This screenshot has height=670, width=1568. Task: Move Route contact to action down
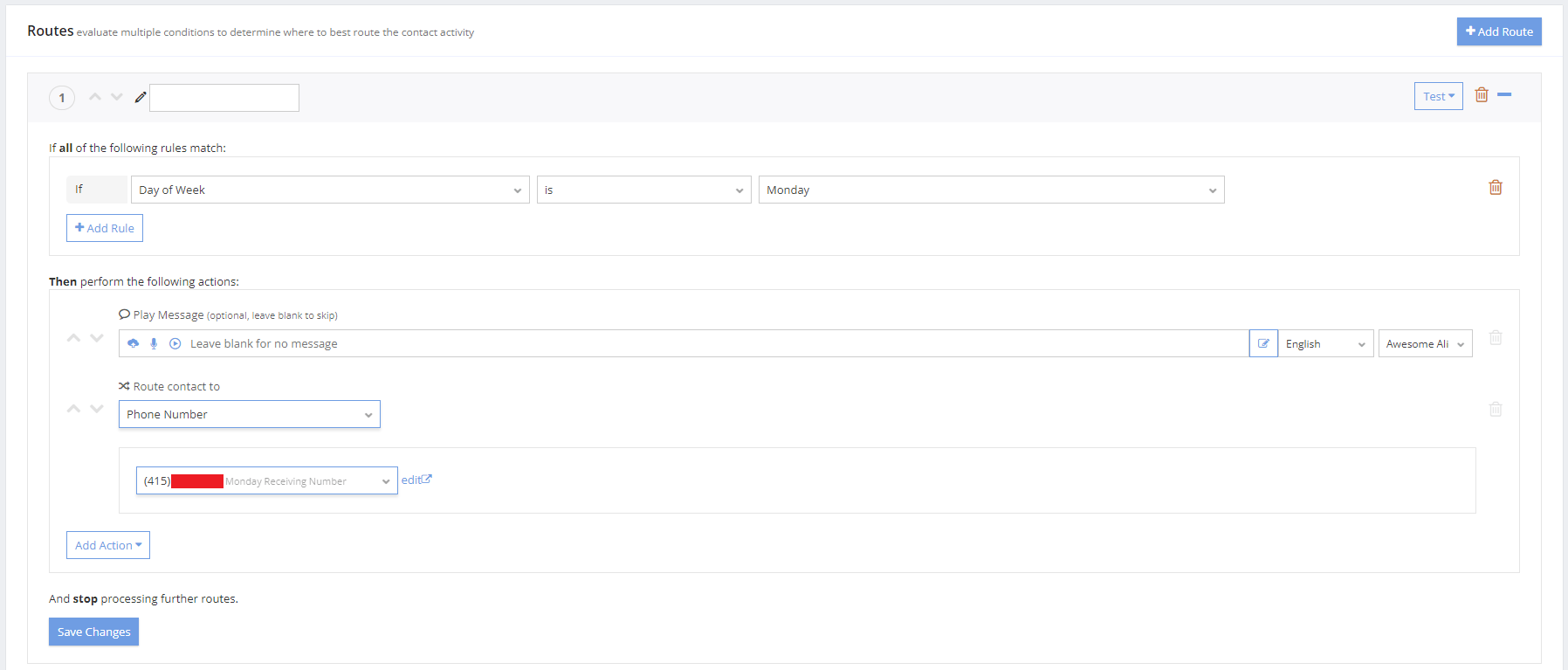(97, 409)
